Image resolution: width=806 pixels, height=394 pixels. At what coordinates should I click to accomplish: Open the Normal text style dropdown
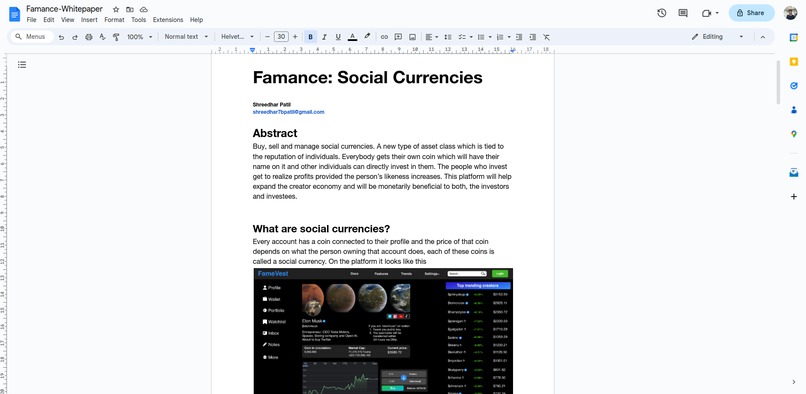point(186,37)
